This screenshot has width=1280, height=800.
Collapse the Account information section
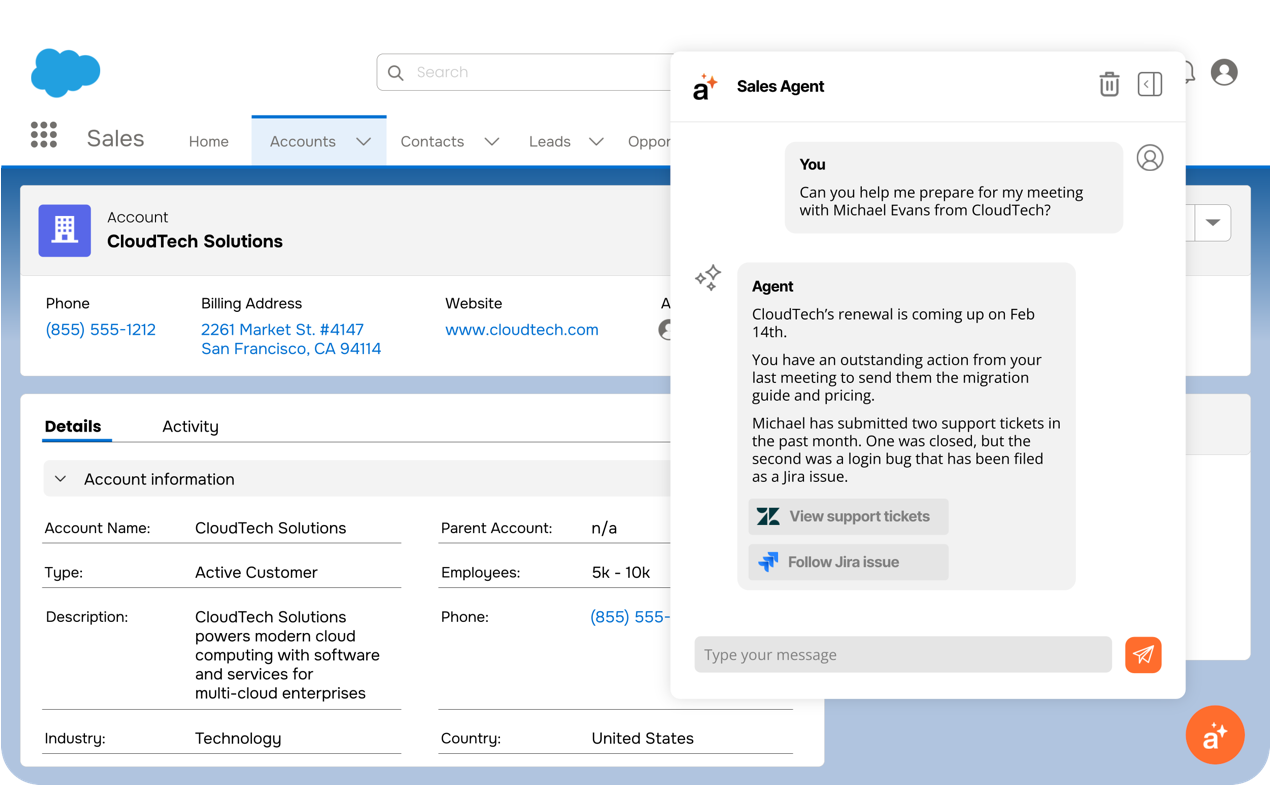tap(61, 480)
